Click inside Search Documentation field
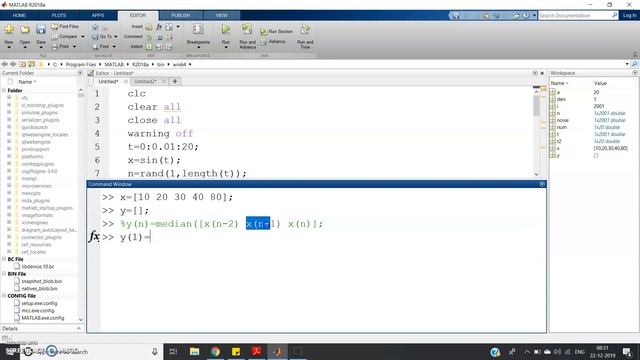 pos(575,16)
